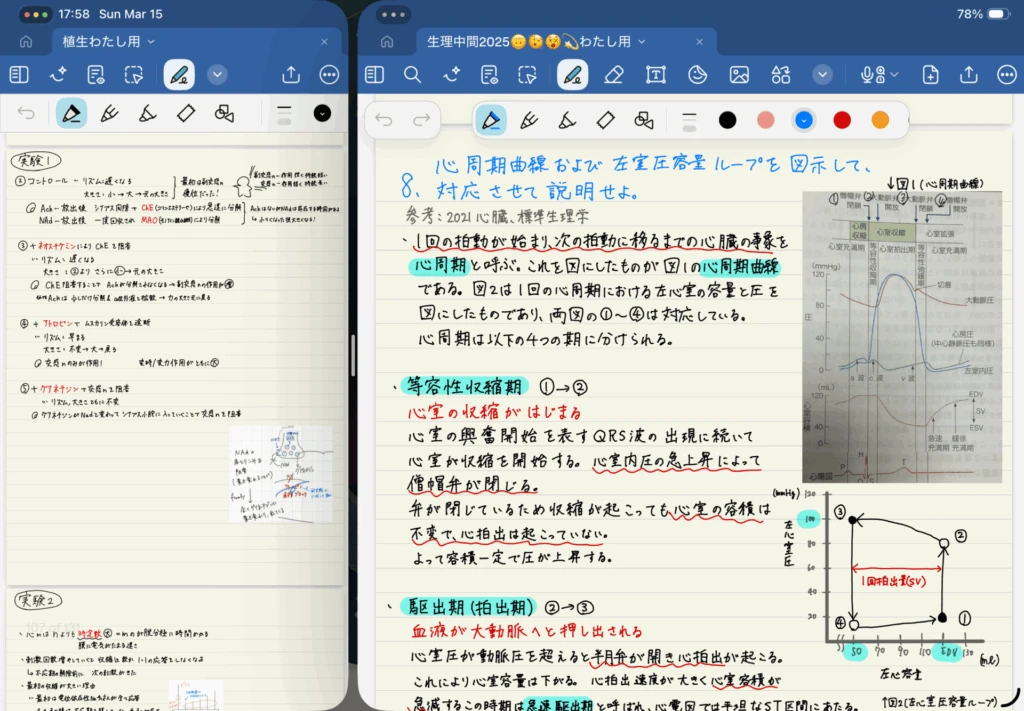Viewport: 1024px width, 711px height.
Task: Select lasso tool in left window toolbar
Action: click(x=134, y=74)
